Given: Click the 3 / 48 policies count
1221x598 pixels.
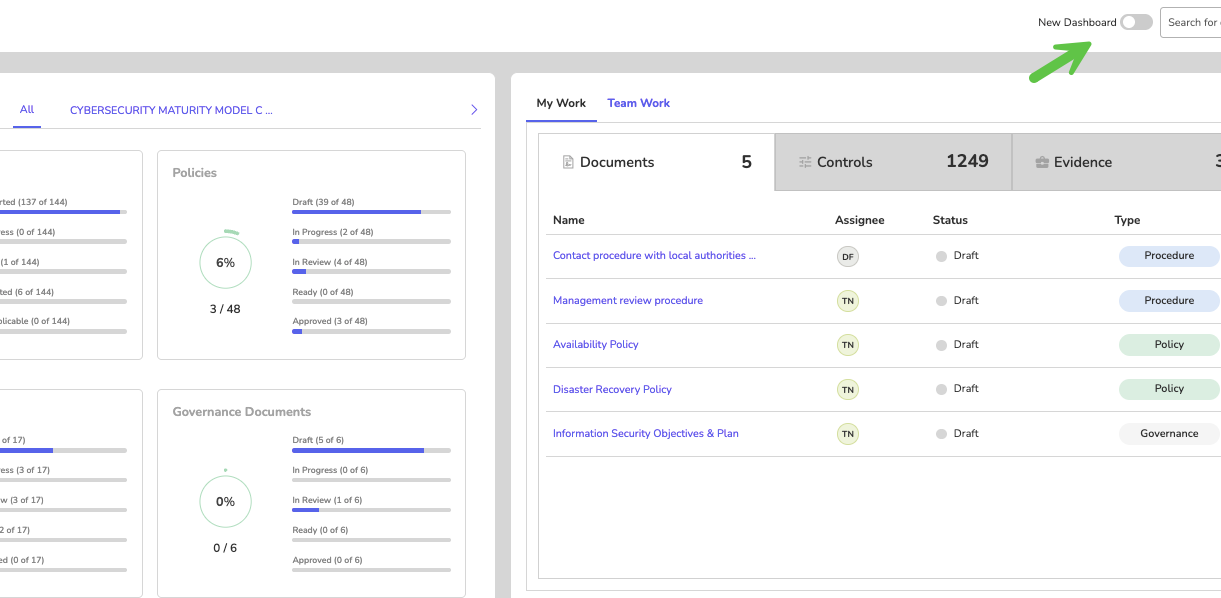Looking at the screenshot, I should coord(225,309).
